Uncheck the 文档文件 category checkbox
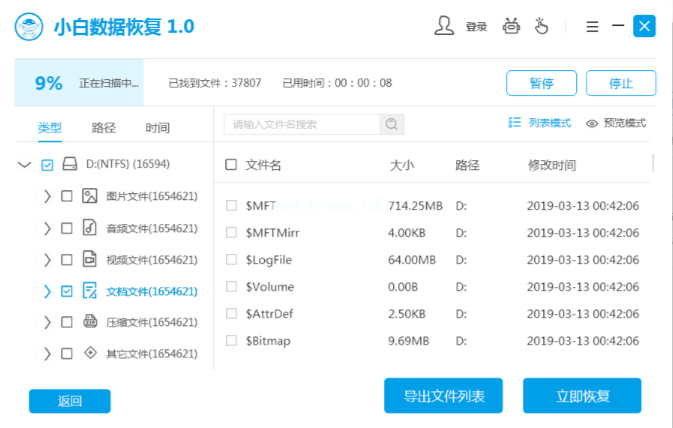This screenshot has width=673, height=428. (x=67, y=292)
